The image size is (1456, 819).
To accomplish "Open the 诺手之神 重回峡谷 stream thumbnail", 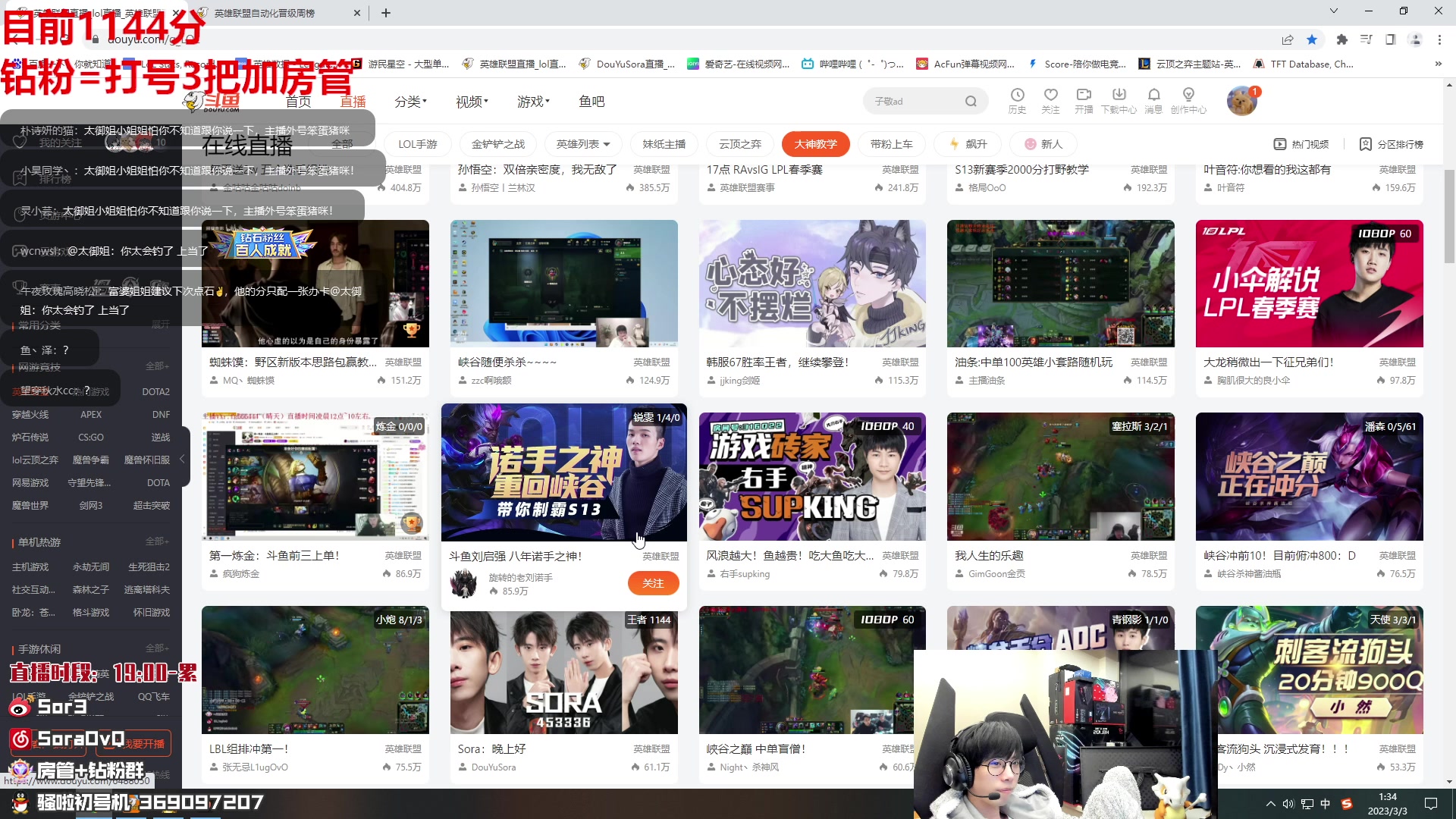I will (x=563, y=472).
